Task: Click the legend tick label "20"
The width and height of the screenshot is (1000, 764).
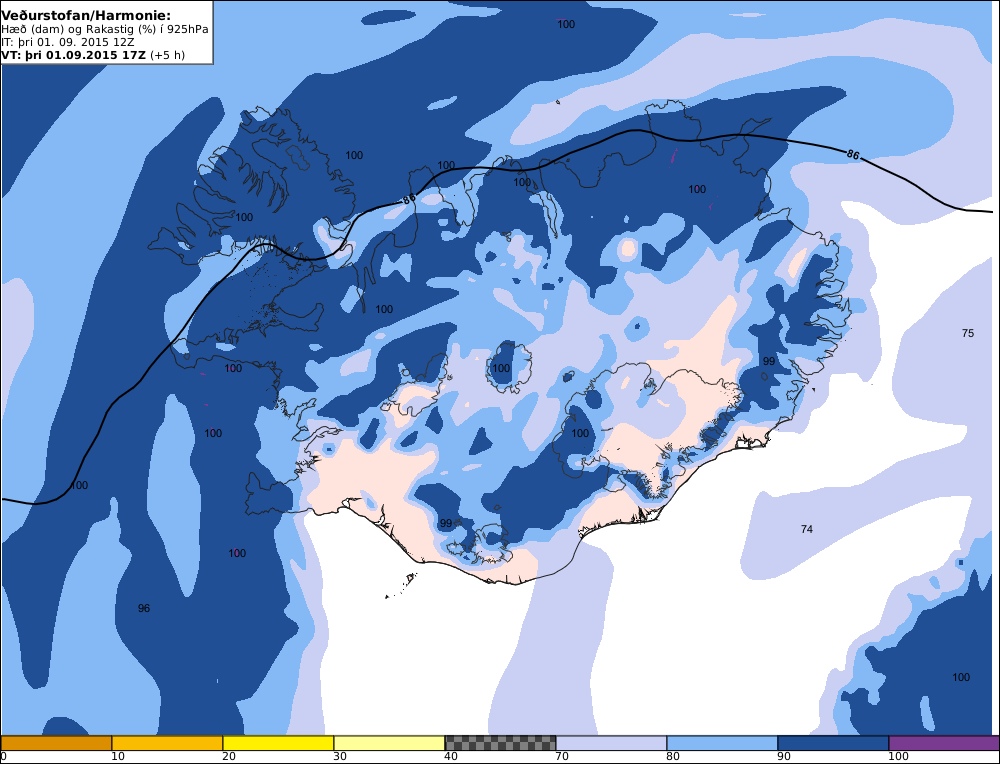Action: point(229,756)
